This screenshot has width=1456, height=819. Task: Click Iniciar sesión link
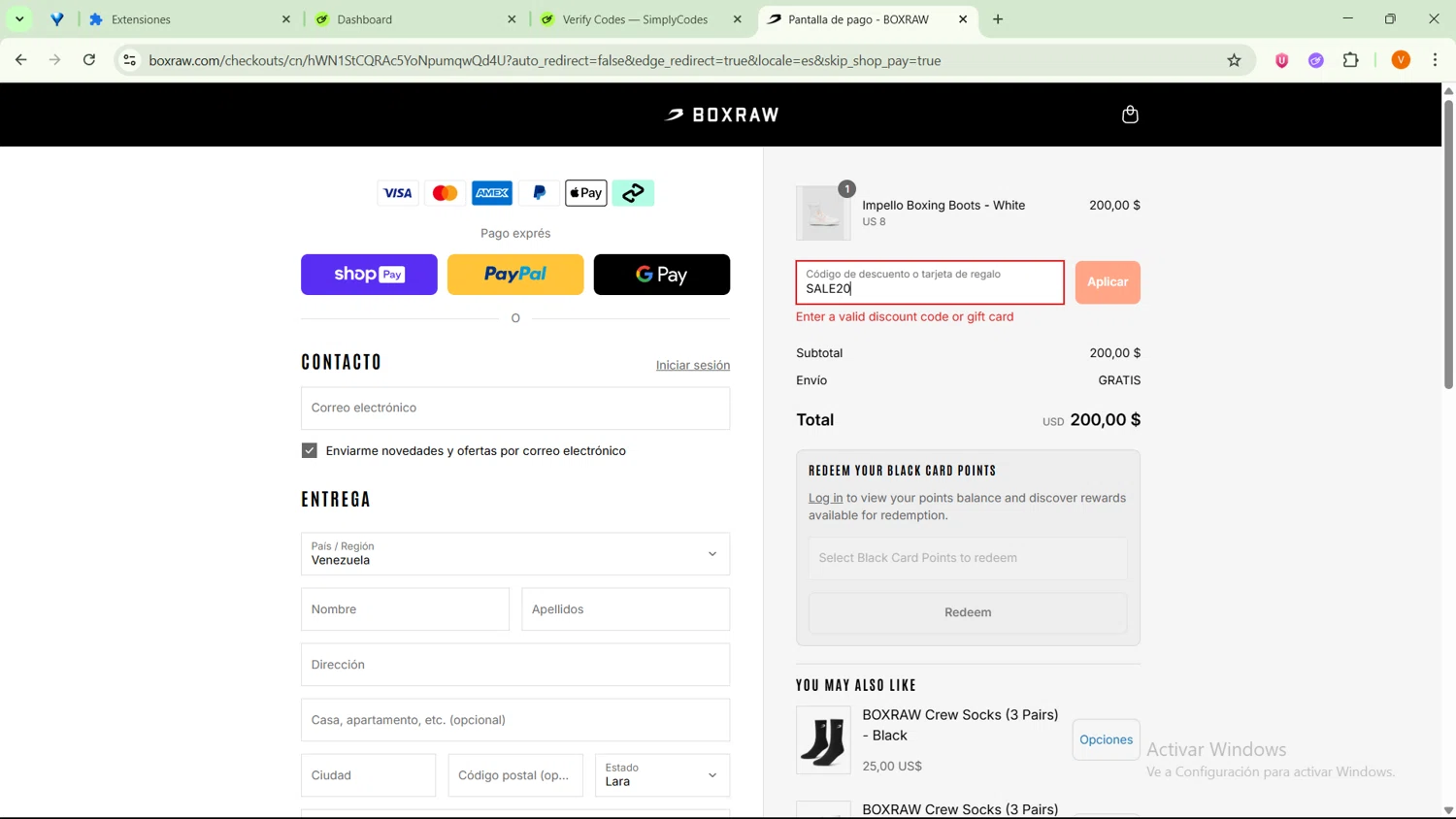point(693,365)
